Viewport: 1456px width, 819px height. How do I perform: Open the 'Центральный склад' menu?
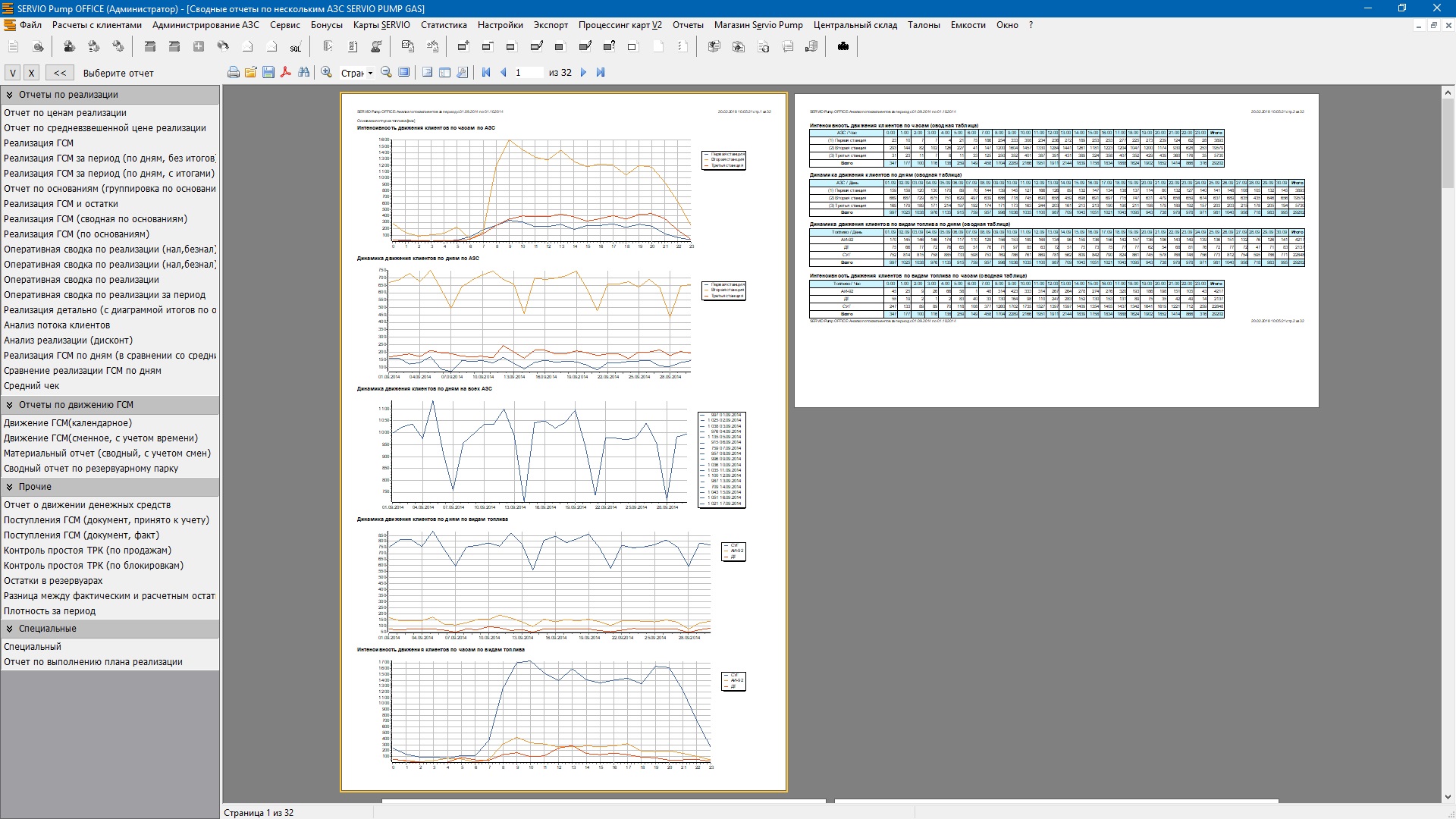(x=855, y=25)
